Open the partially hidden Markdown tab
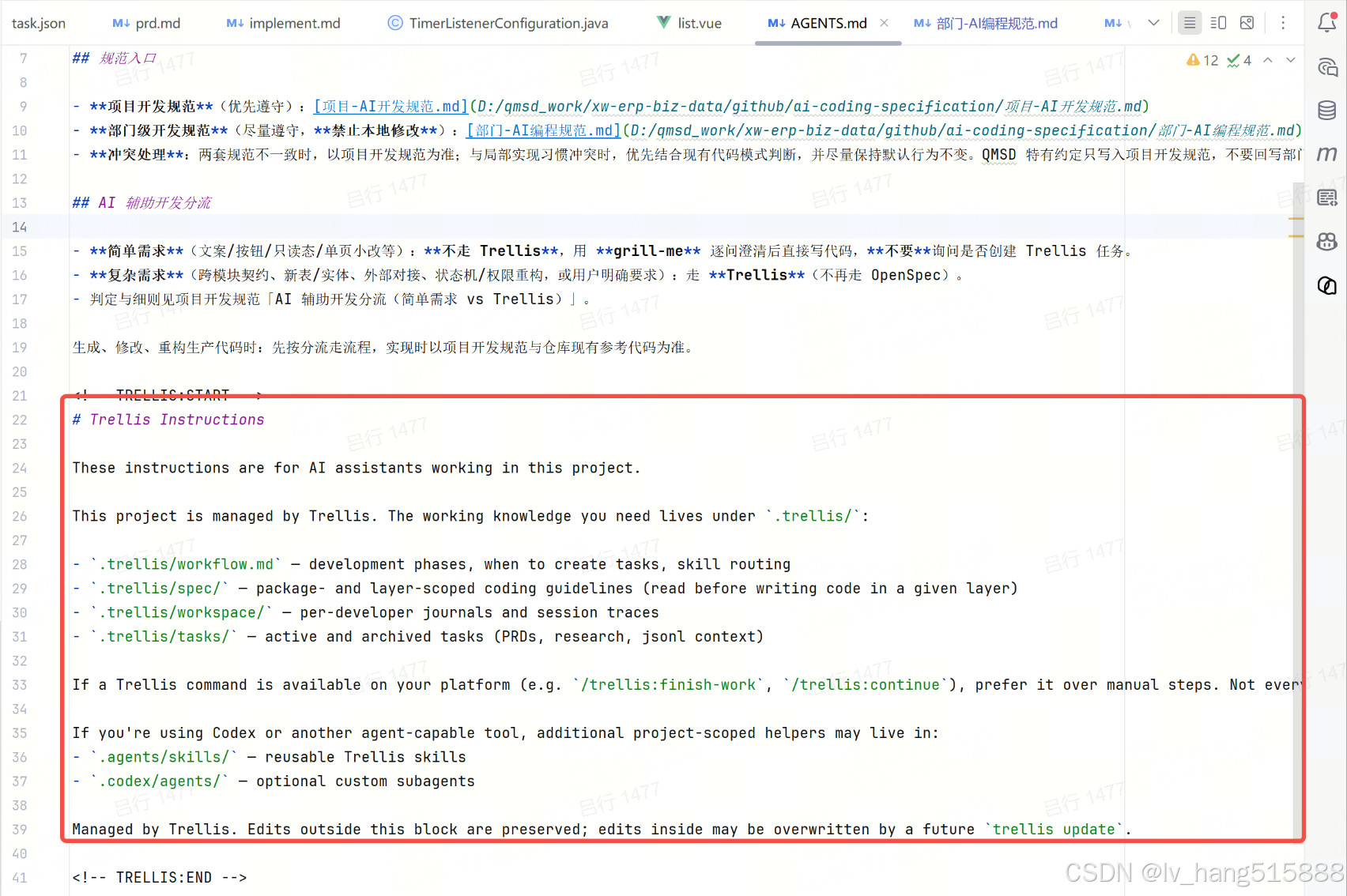This screenshot has width=1347, height=896. [x=1117, y=23]
